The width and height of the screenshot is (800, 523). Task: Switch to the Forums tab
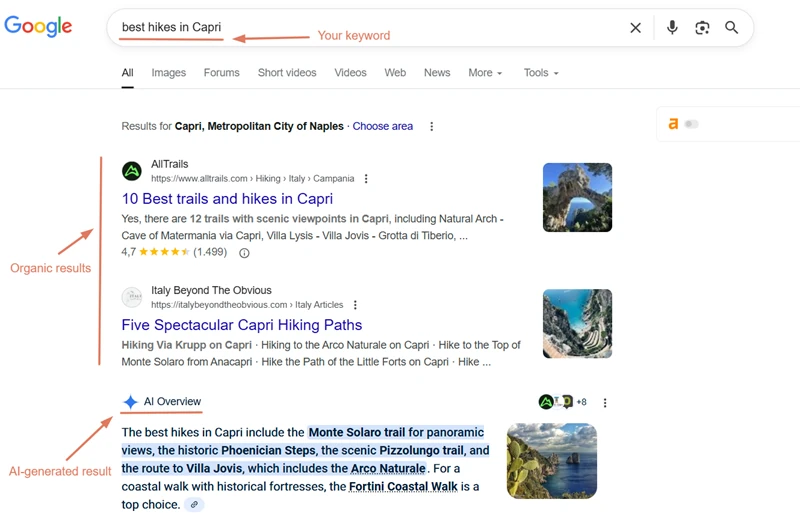221,72
